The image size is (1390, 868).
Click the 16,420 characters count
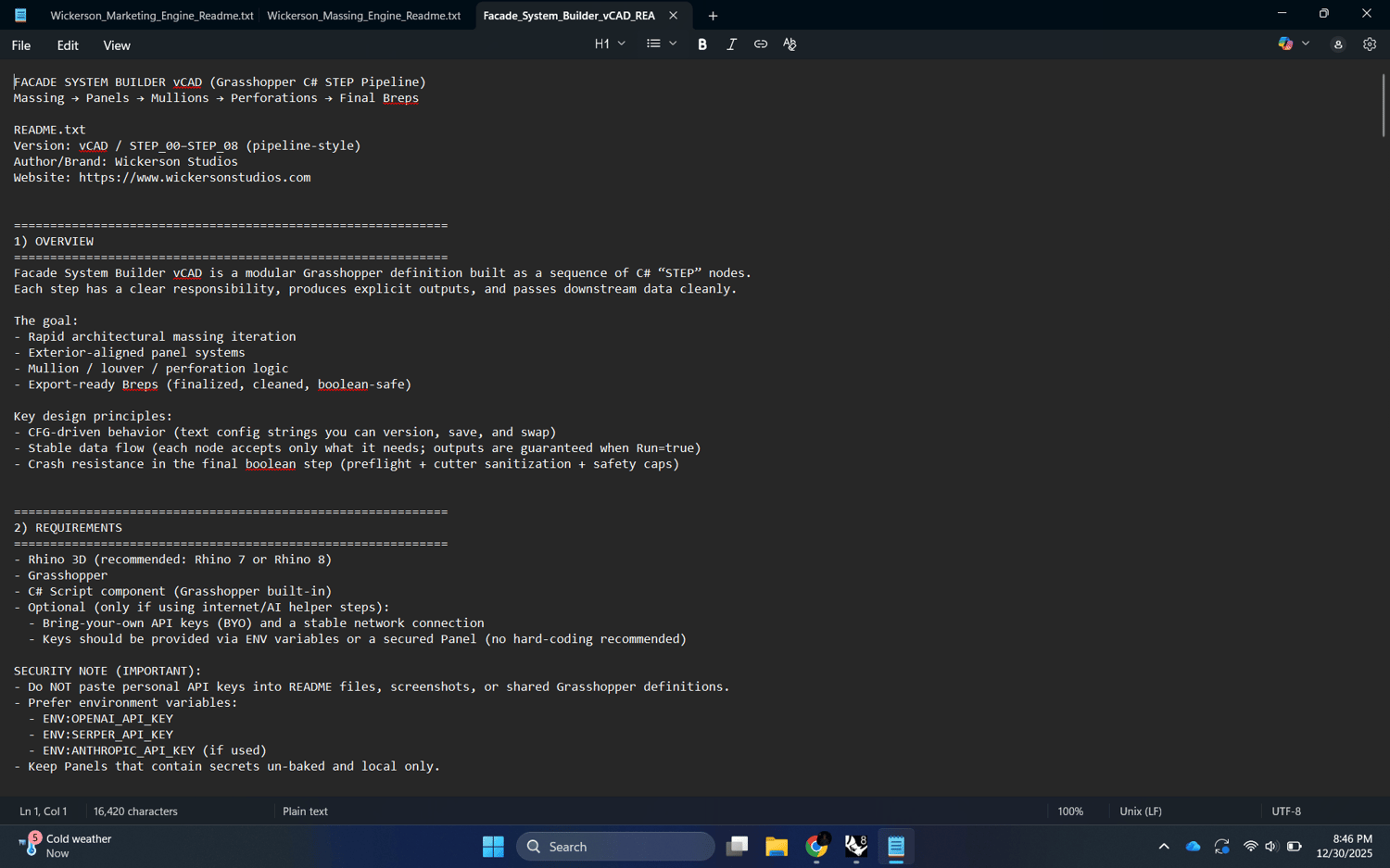click(x=135, y=811)
